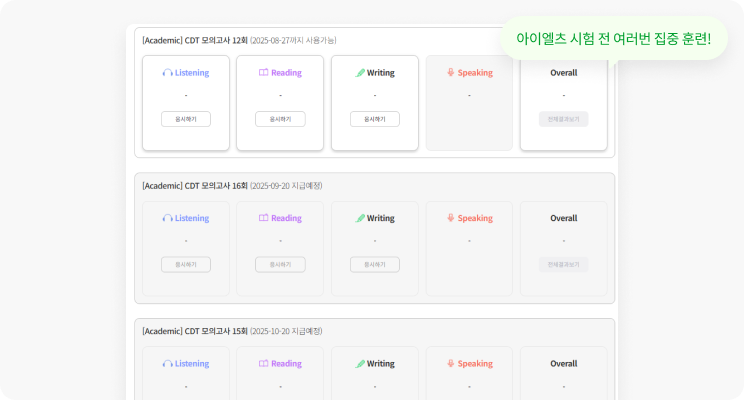Click the green '아이엘츠 시험 전 여러번 집중 훈련!' bubble
Screen dimensions: 744x400
pyautogui.click(x=614, y=39)
